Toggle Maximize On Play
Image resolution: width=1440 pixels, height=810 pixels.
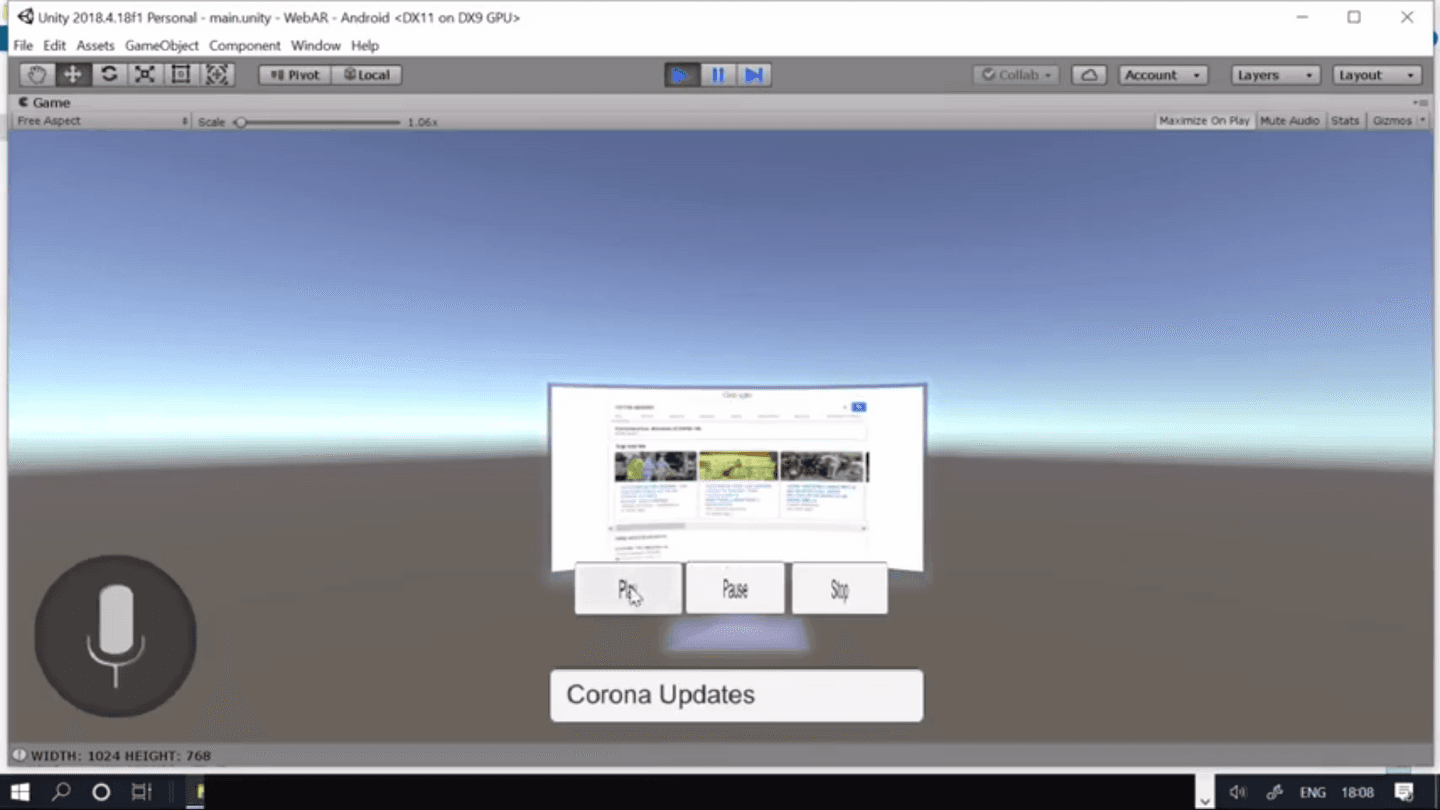1204,121
